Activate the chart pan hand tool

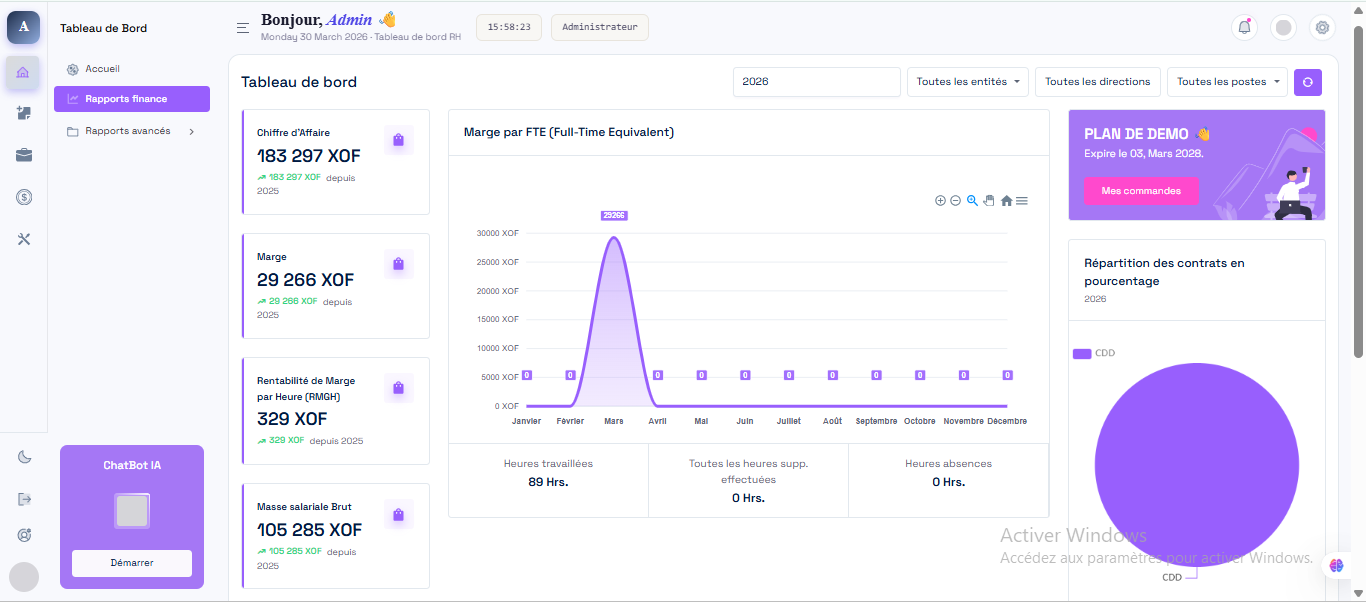click(x=989, y=200)
